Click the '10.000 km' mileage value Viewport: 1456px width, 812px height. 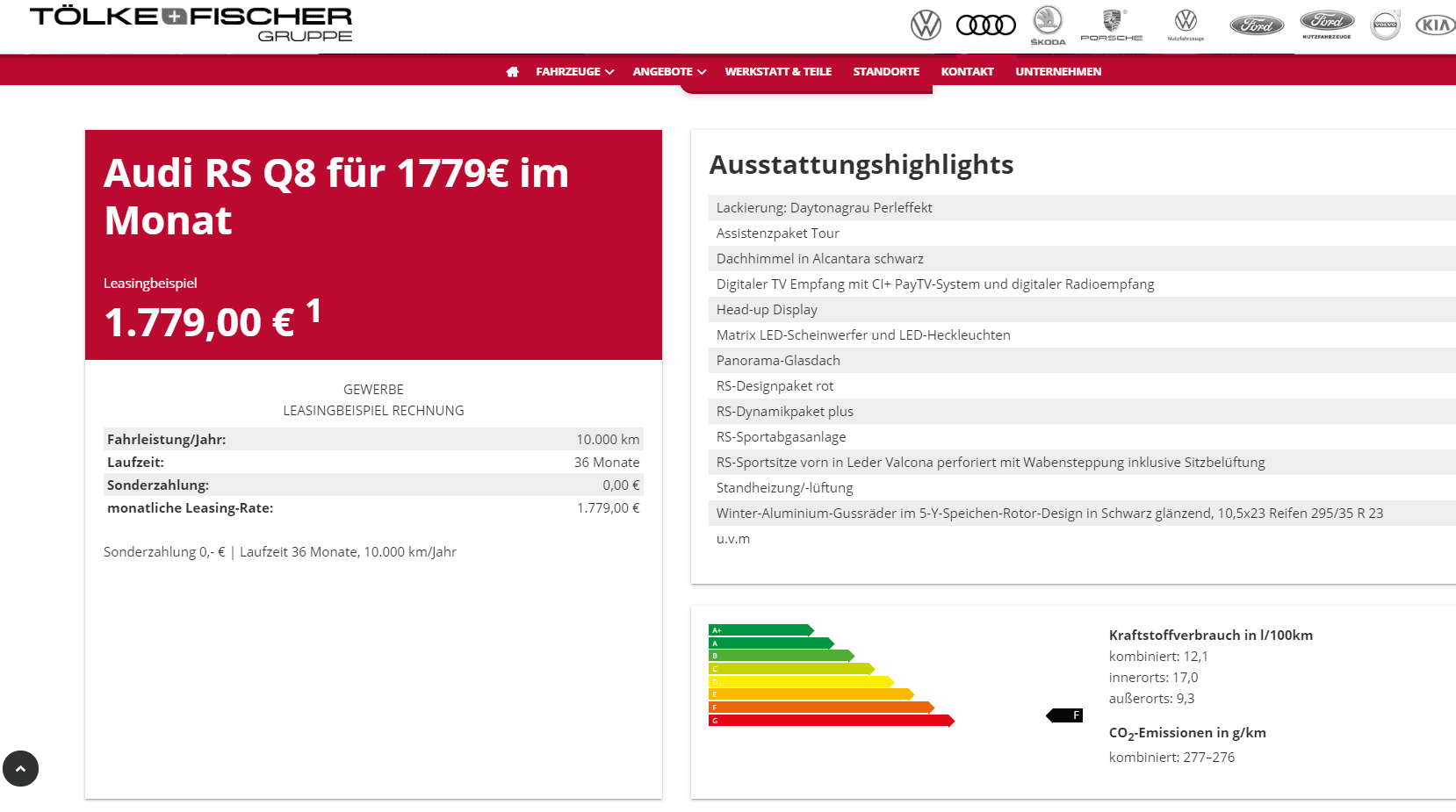(608, 439)
